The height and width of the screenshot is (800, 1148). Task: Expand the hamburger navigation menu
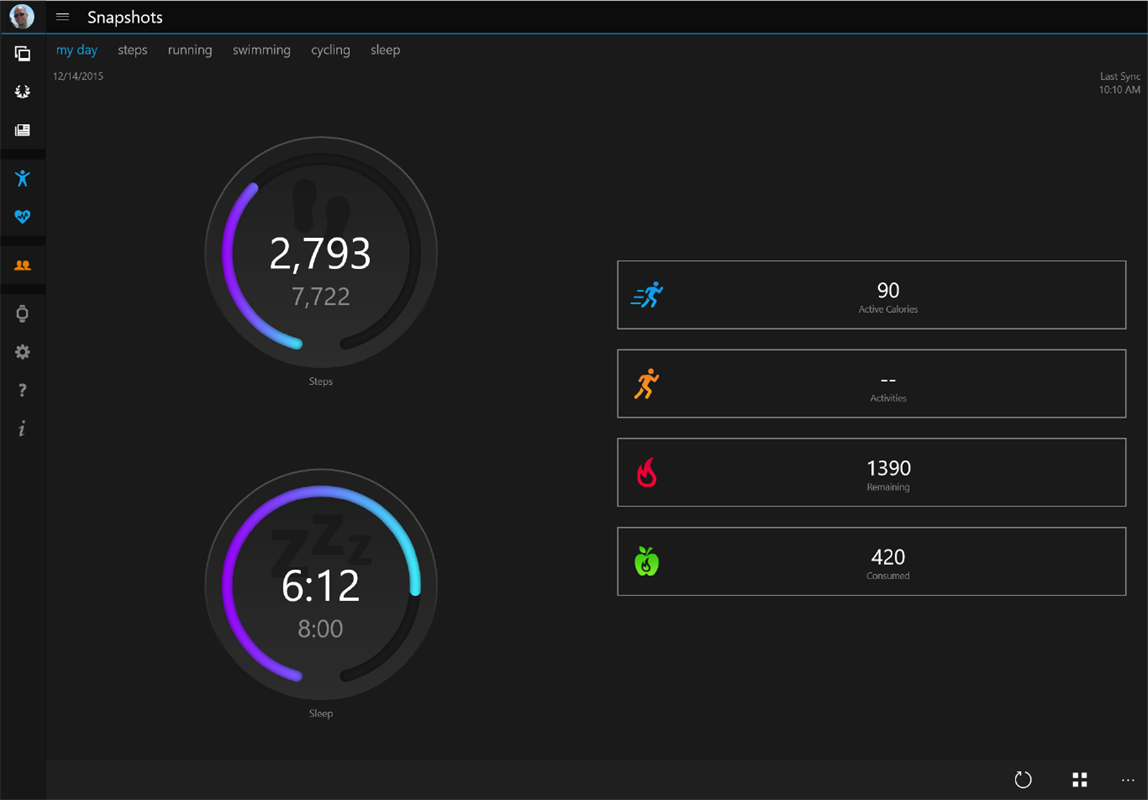[x=62, y=16]
